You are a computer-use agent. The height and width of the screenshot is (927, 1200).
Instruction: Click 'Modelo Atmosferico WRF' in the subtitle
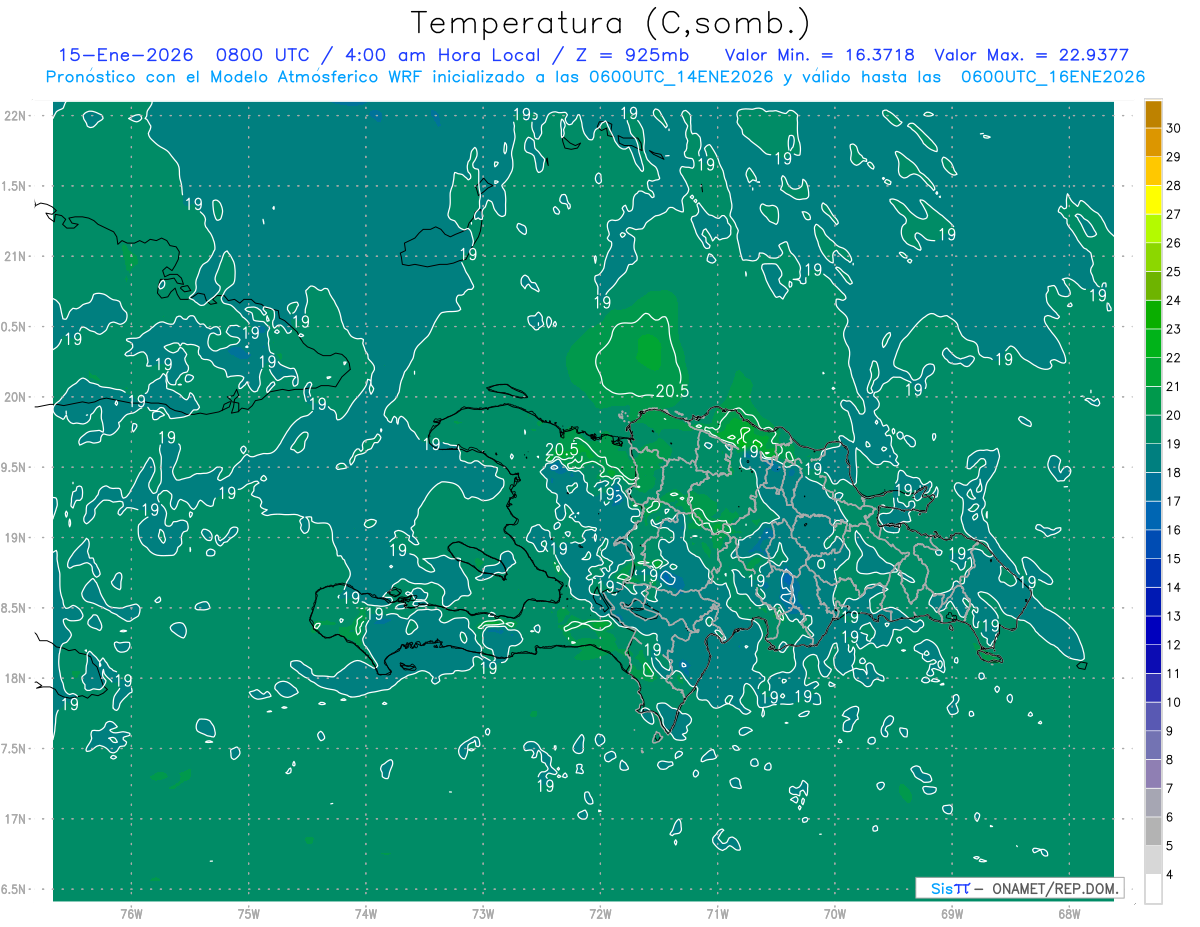point(317,77)
